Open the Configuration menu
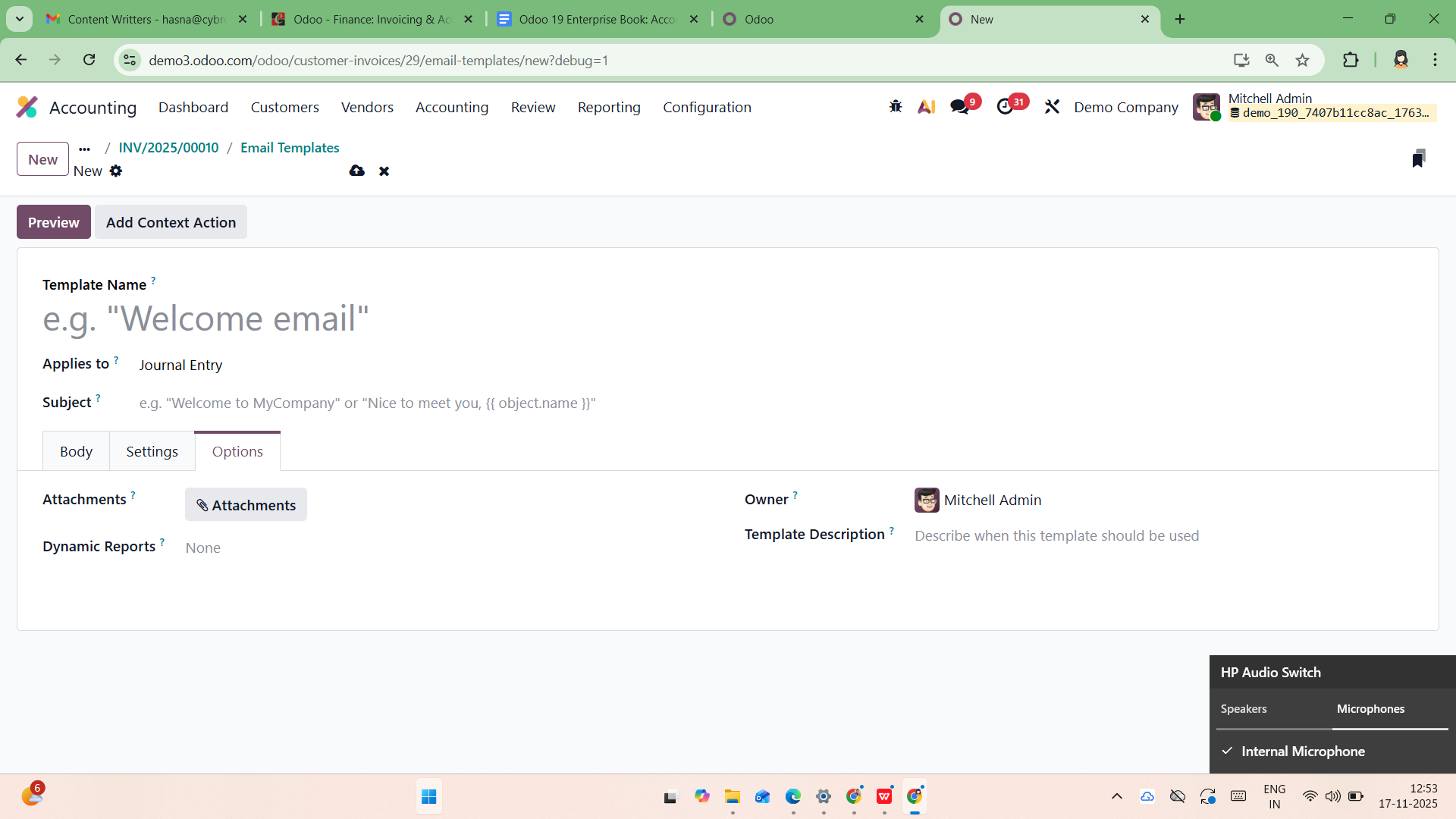 click(707, 107)
